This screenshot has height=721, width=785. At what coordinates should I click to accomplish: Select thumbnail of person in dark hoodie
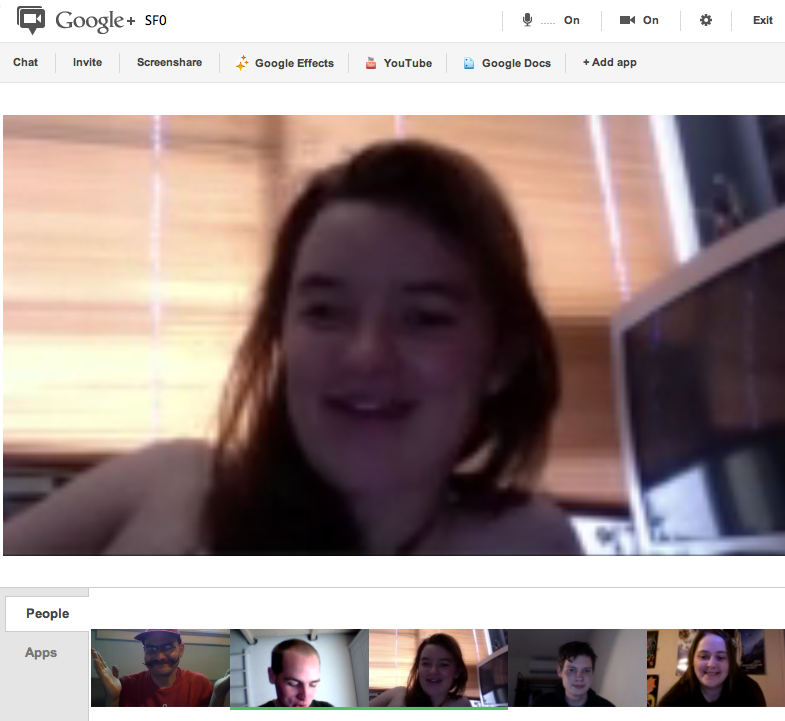pos(577,668)
